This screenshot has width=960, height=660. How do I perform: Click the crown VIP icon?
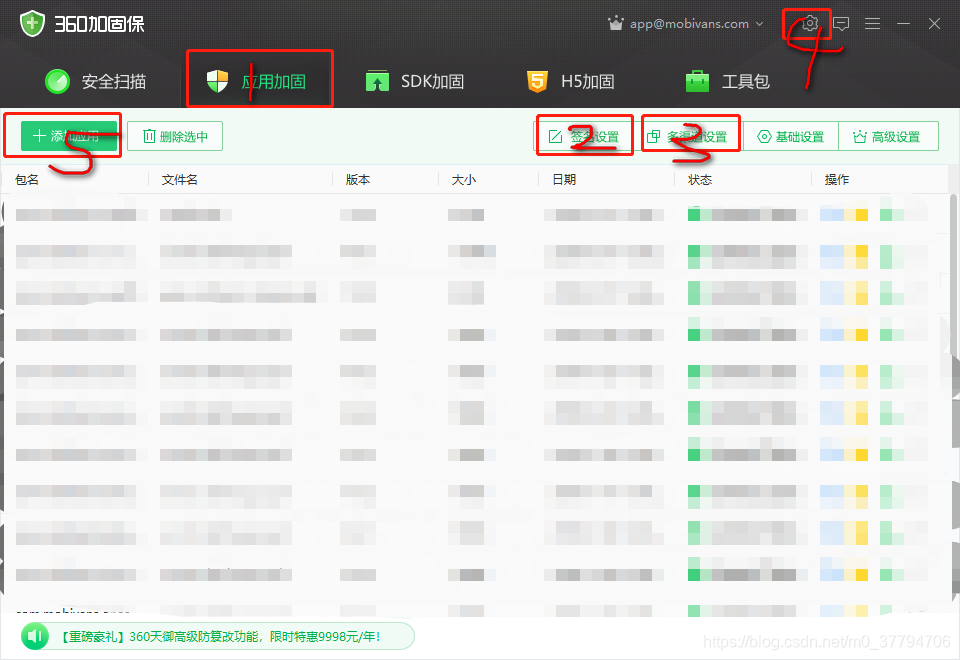(x=615, y=23)
